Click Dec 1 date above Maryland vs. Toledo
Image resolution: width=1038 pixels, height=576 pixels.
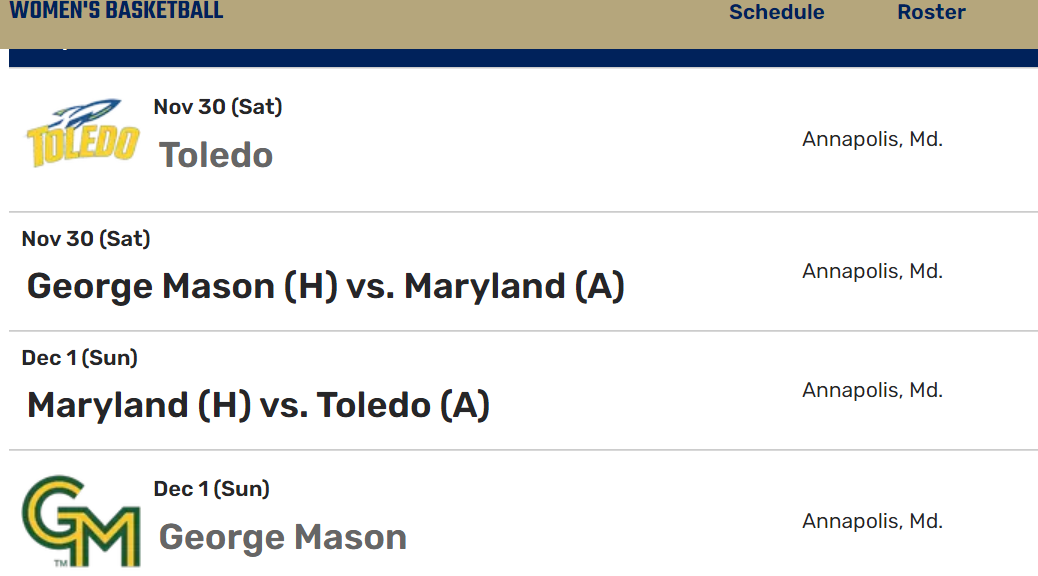tap(80, 358)
